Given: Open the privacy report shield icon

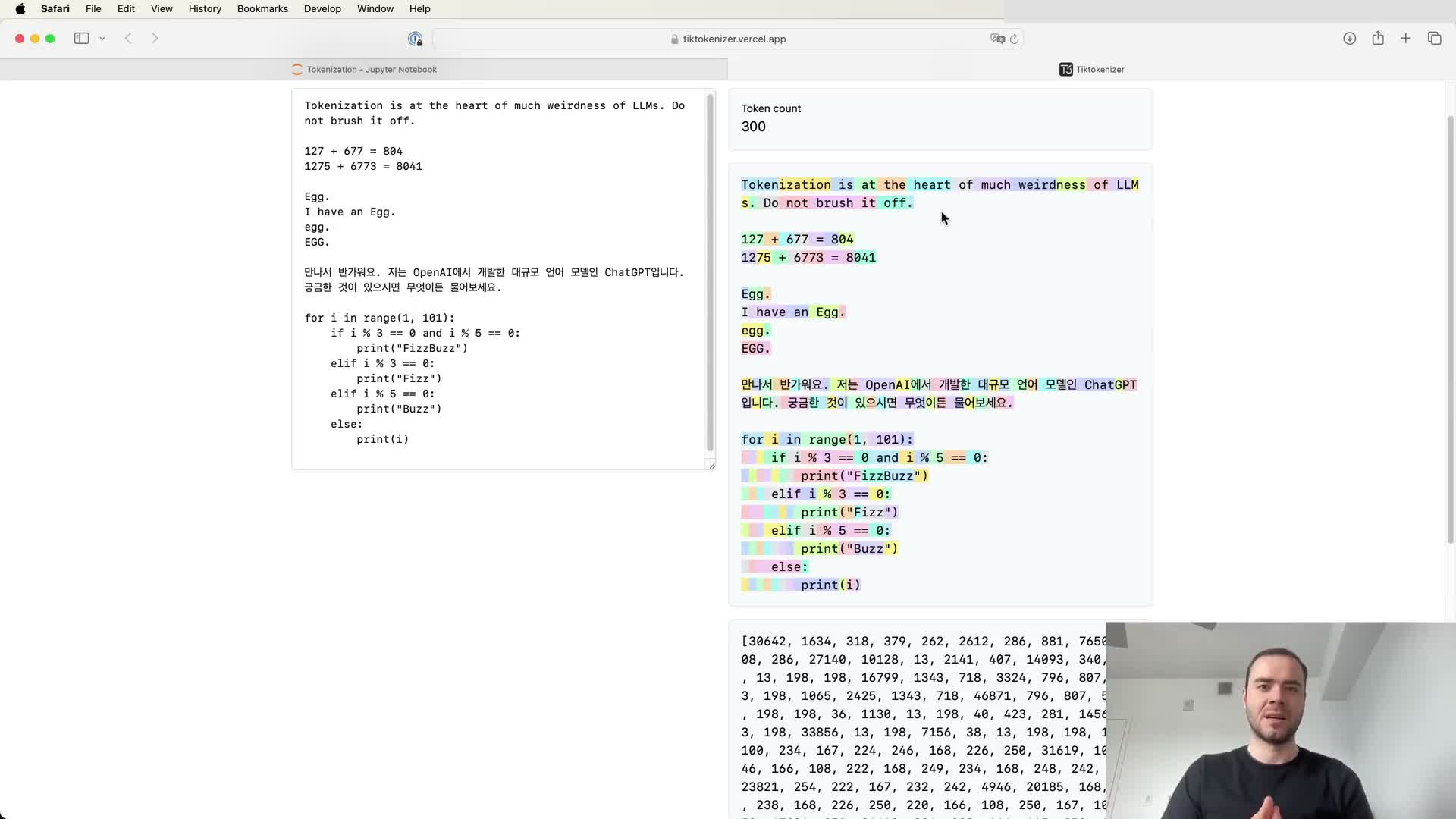Looking at the screenshot, I should pos(415,39).
